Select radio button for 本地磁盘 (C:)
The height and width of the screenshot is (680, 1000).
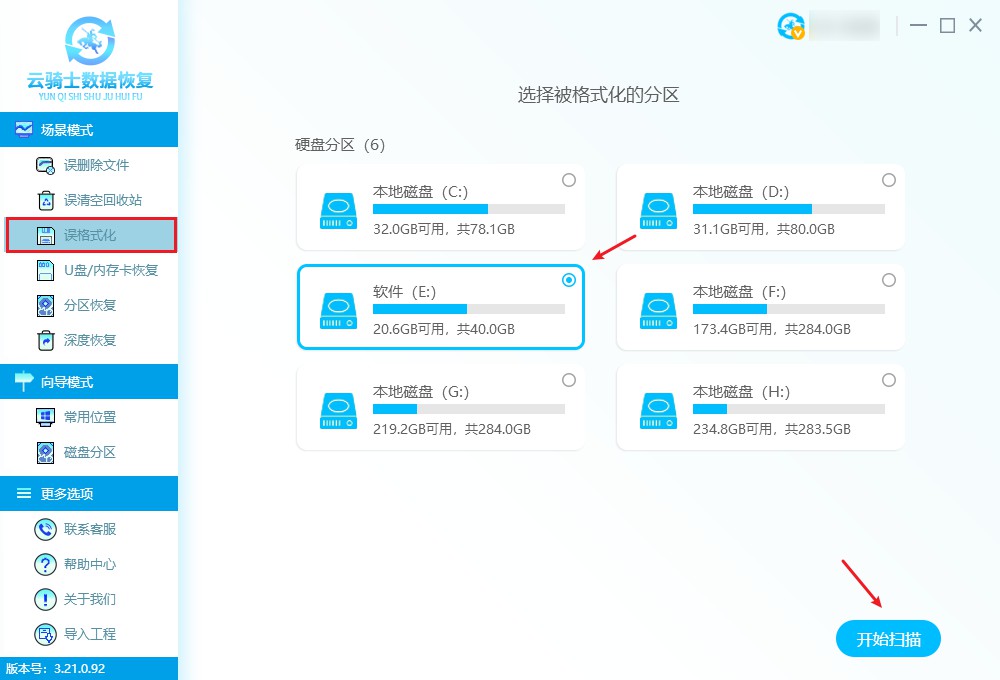point(569,180)
